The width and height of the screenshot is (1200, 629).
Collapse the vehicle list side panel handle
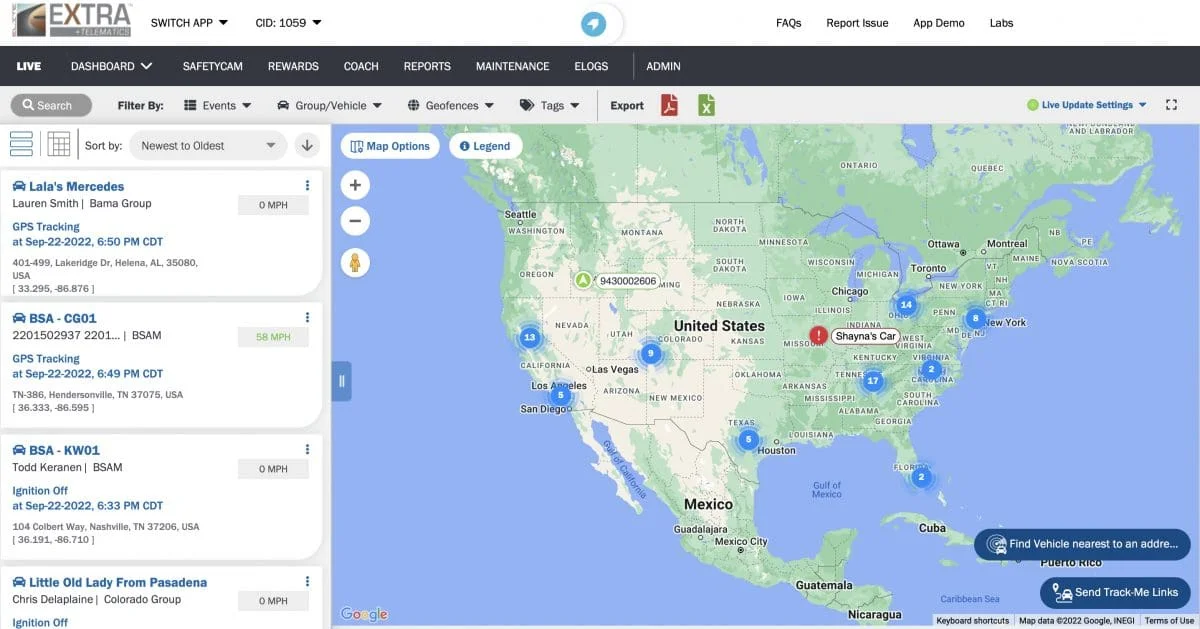[x=341, y=381]
